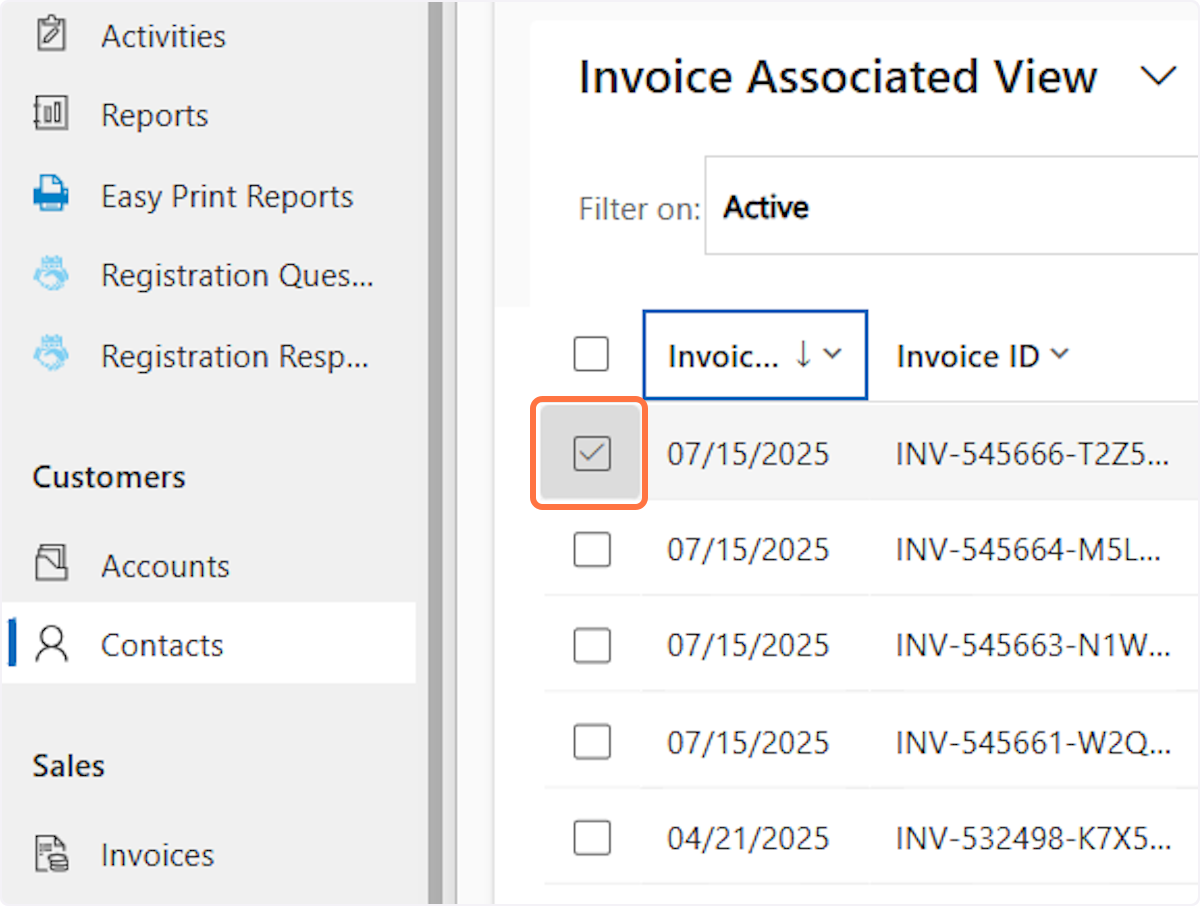
Task: Click the Reports chart icon
Action: 50,115
